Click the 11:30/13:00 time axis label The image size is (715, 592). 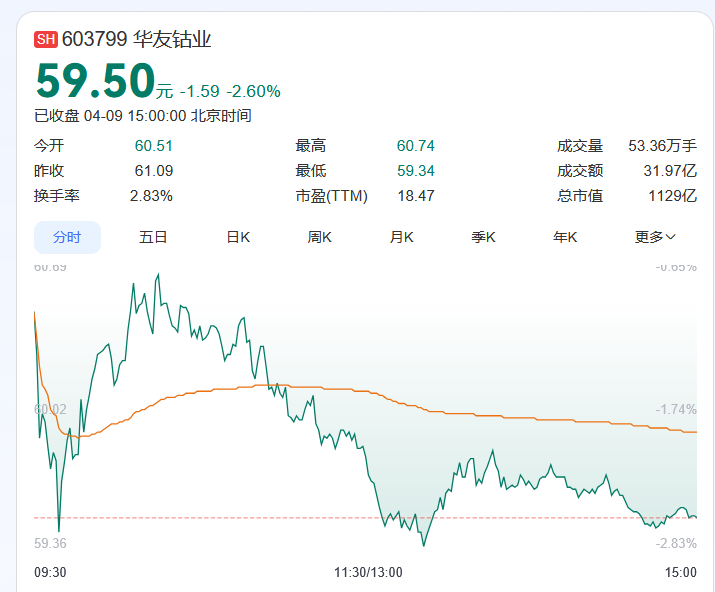click(x=368, y=572)
